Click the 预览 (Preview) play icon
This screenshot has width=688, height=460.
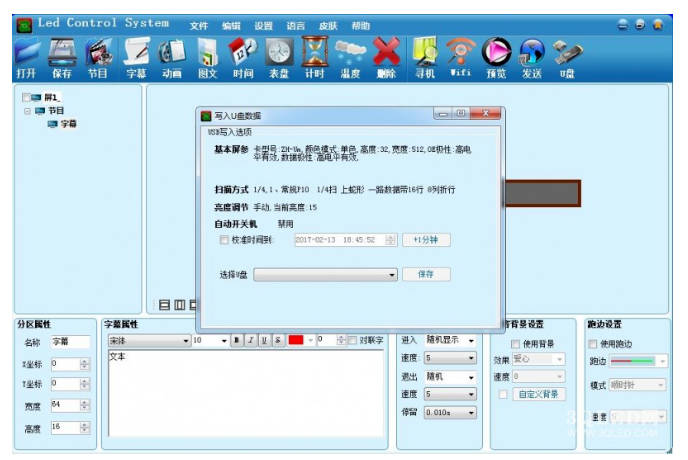496,55
